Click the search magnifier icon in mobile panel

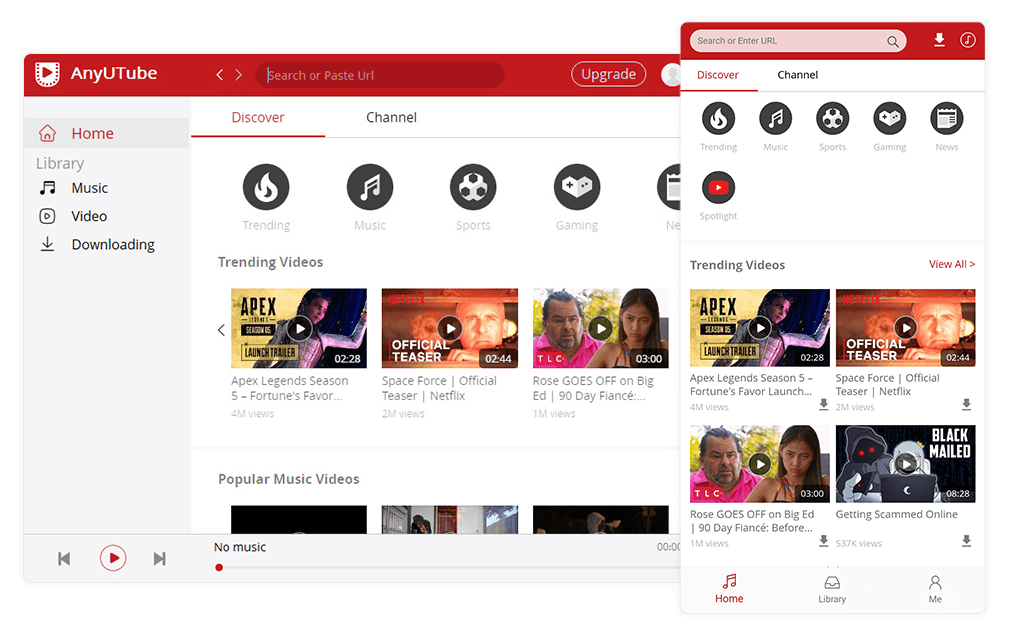point(892,42)
